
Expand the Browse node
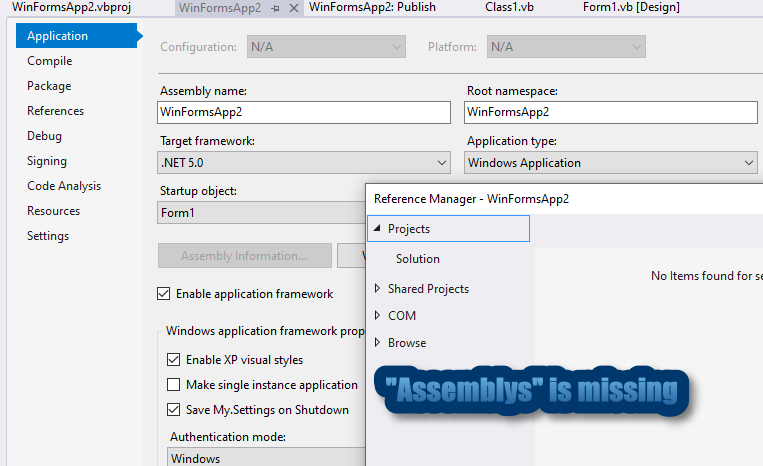377,342
